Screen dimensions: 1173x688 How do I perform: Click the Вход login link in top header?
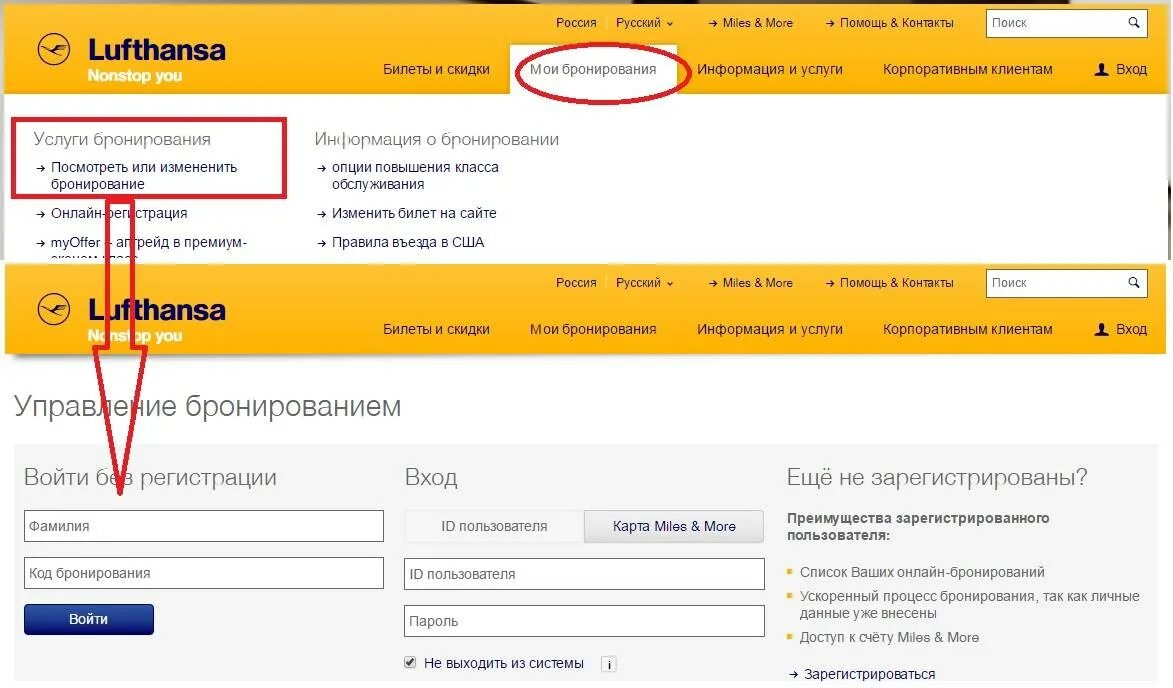[x=1131, y=70]
